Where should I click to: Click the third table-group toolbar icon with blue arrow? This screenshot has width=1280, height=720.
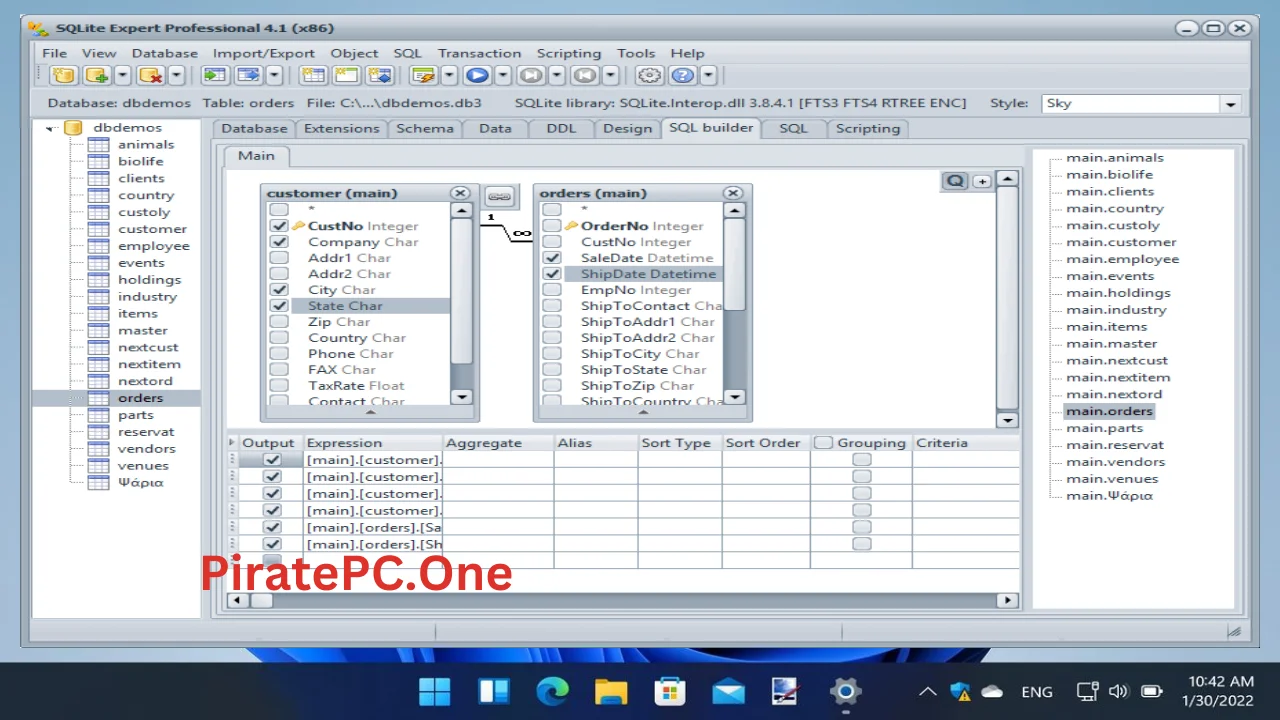tap(379, 75)
